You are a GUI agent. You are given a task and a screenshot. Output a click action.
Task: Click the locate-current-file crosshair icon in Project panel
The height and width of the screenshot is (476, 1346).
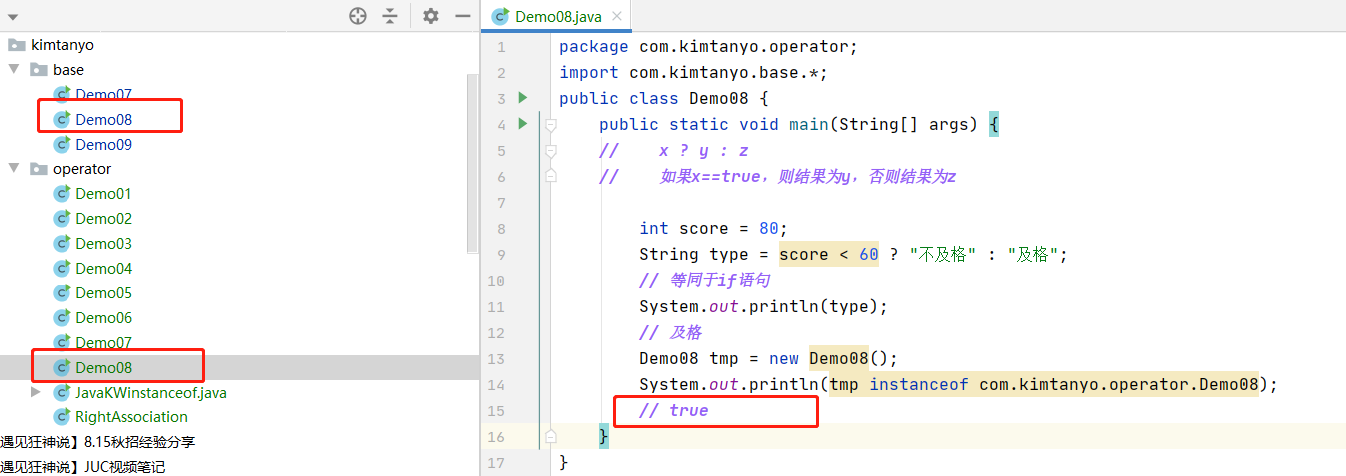click(358, 16)
